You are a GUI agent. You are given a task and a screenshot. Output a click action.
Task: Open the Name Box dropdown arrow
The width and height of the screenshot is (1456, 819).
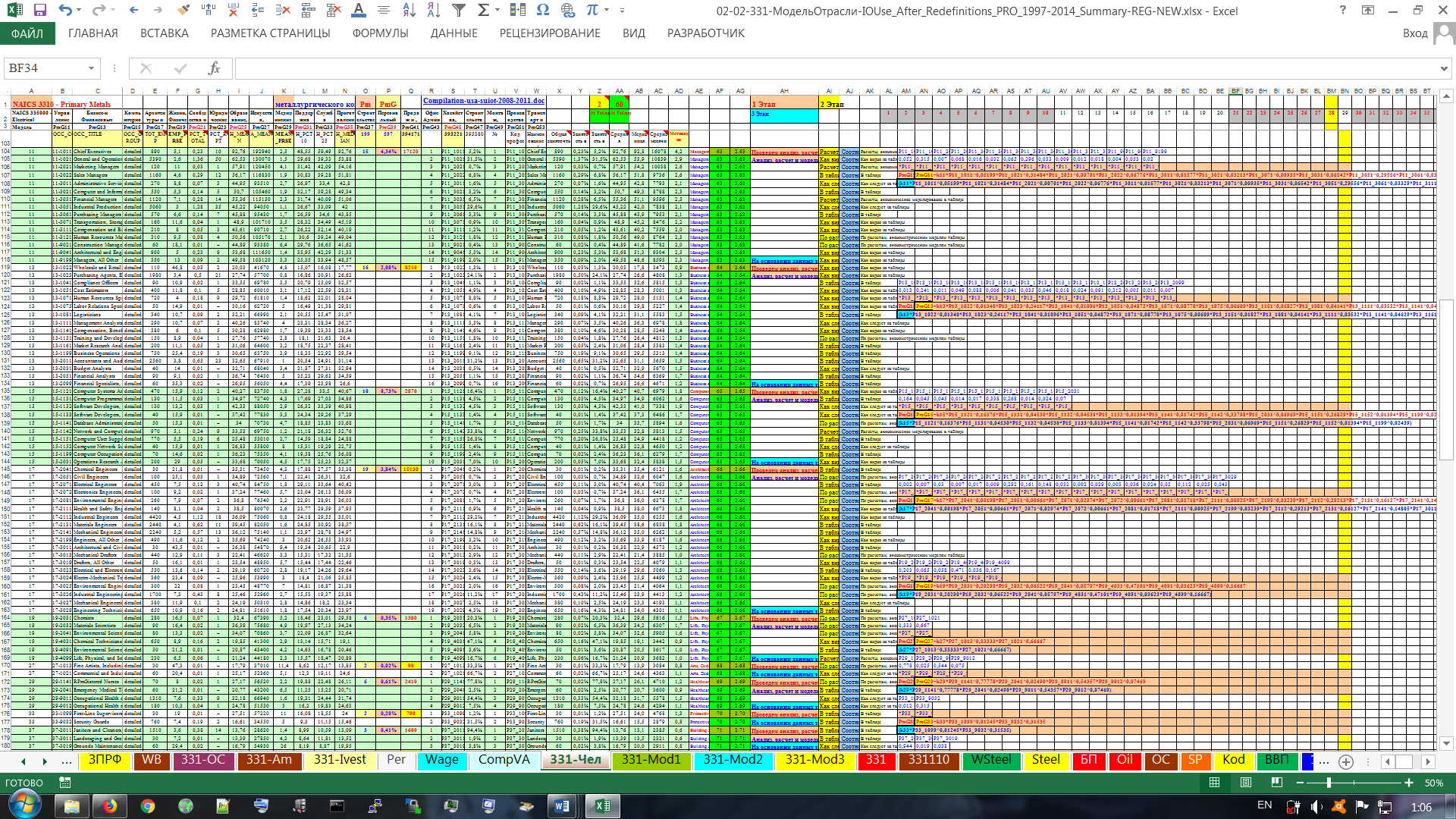pyautogui.click(x=91, y=68)
